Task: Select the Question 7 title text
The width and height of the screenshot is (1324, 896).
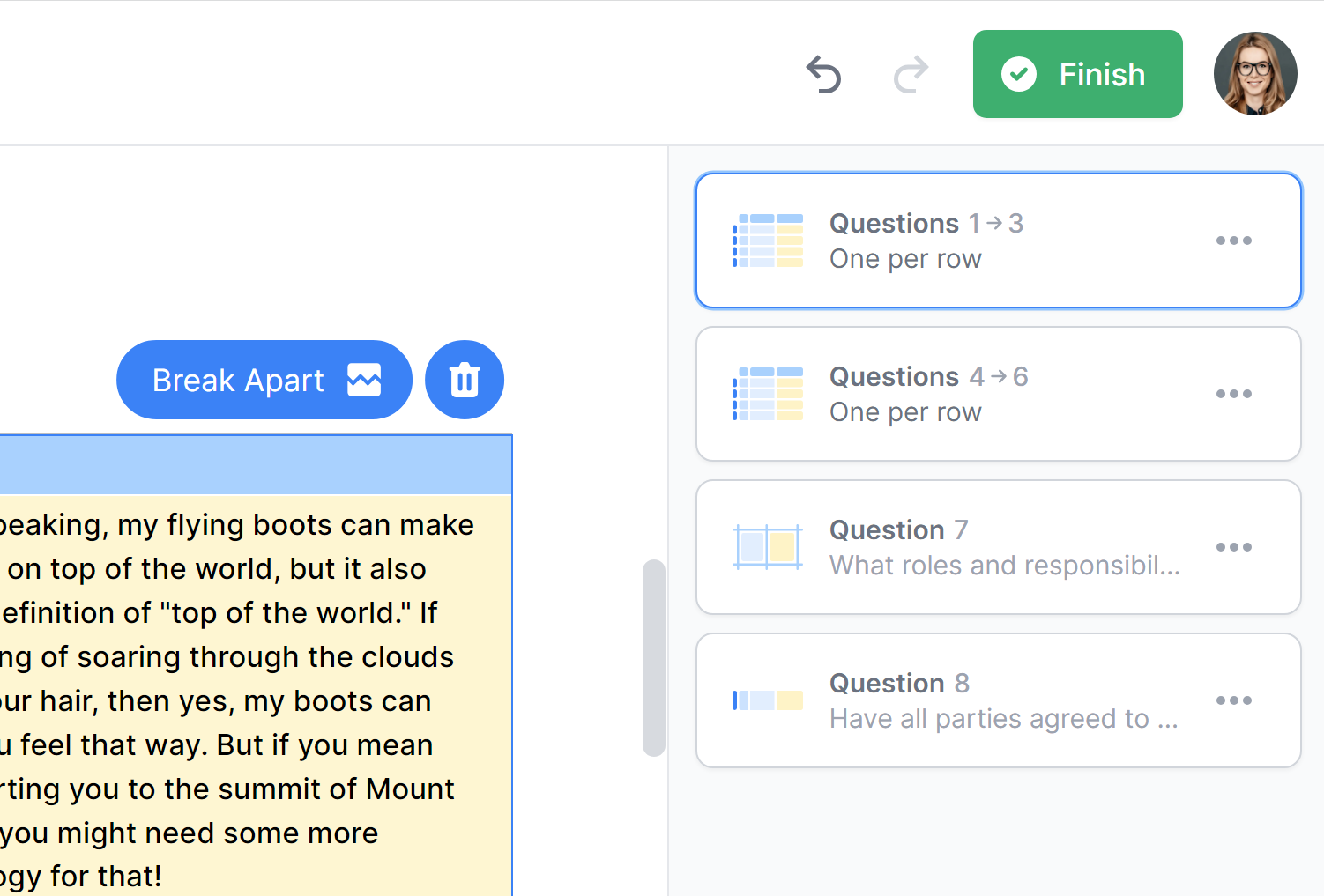Action: coord(898,530)
